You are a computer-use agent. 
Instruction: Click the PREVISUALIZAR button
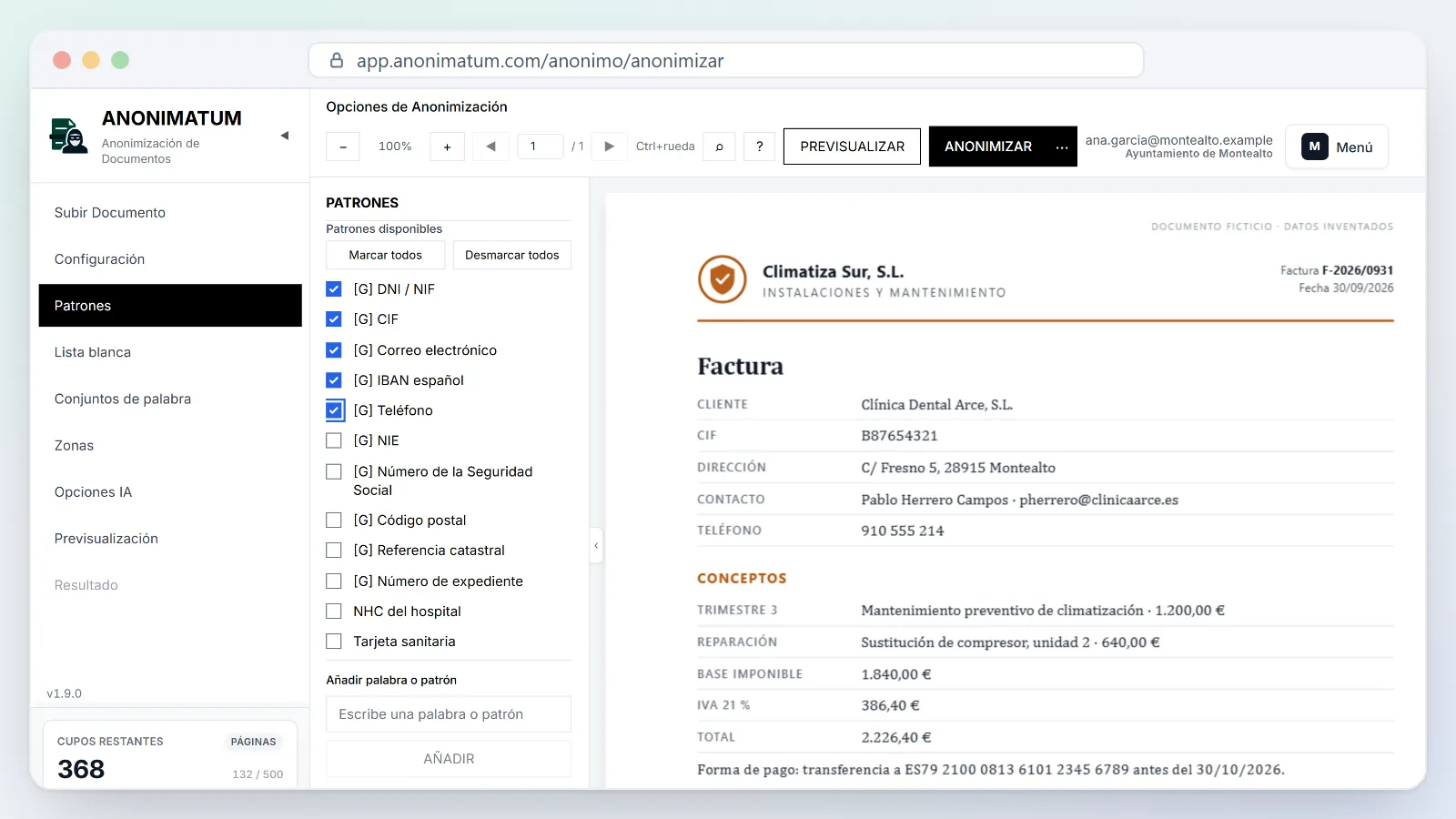[x=852, y=147]
